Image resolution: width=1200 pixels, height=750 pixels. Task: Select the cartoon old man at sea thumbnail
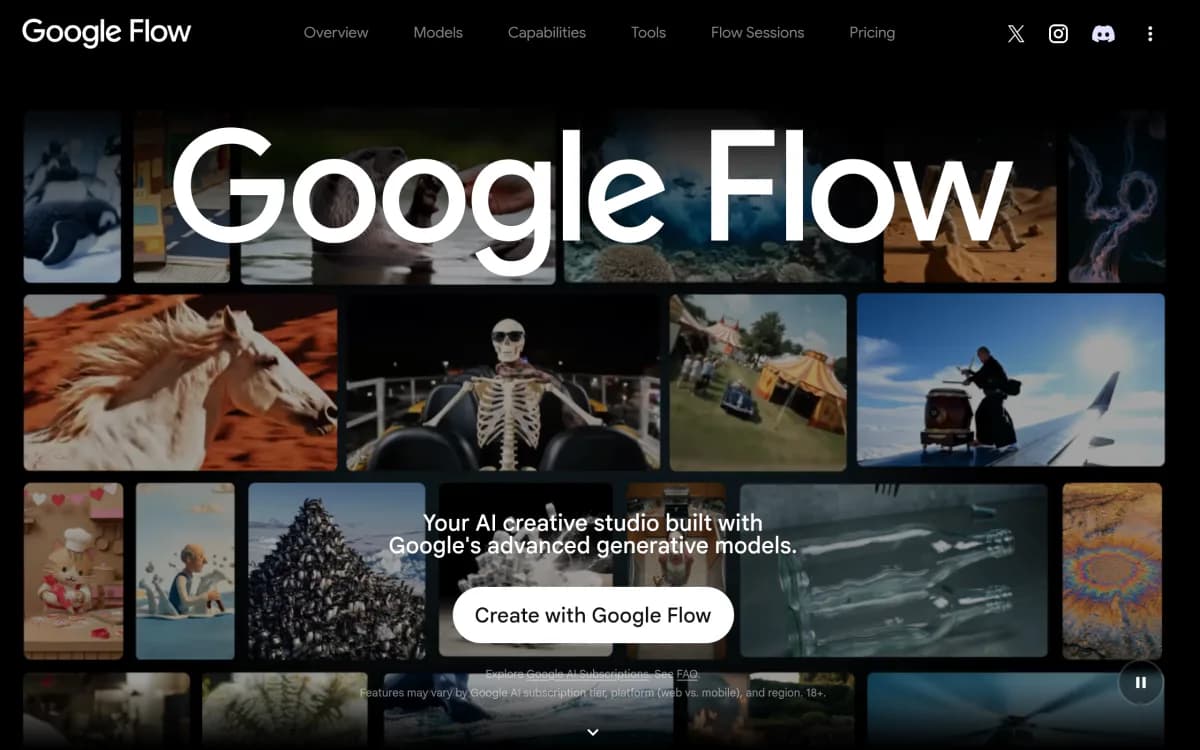point(185,571)
